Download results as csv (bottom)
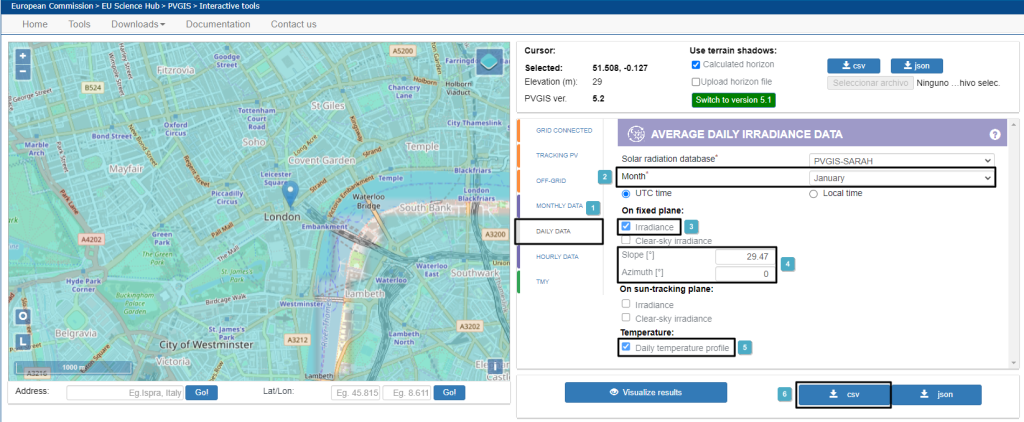 click(x=844, y=395)
